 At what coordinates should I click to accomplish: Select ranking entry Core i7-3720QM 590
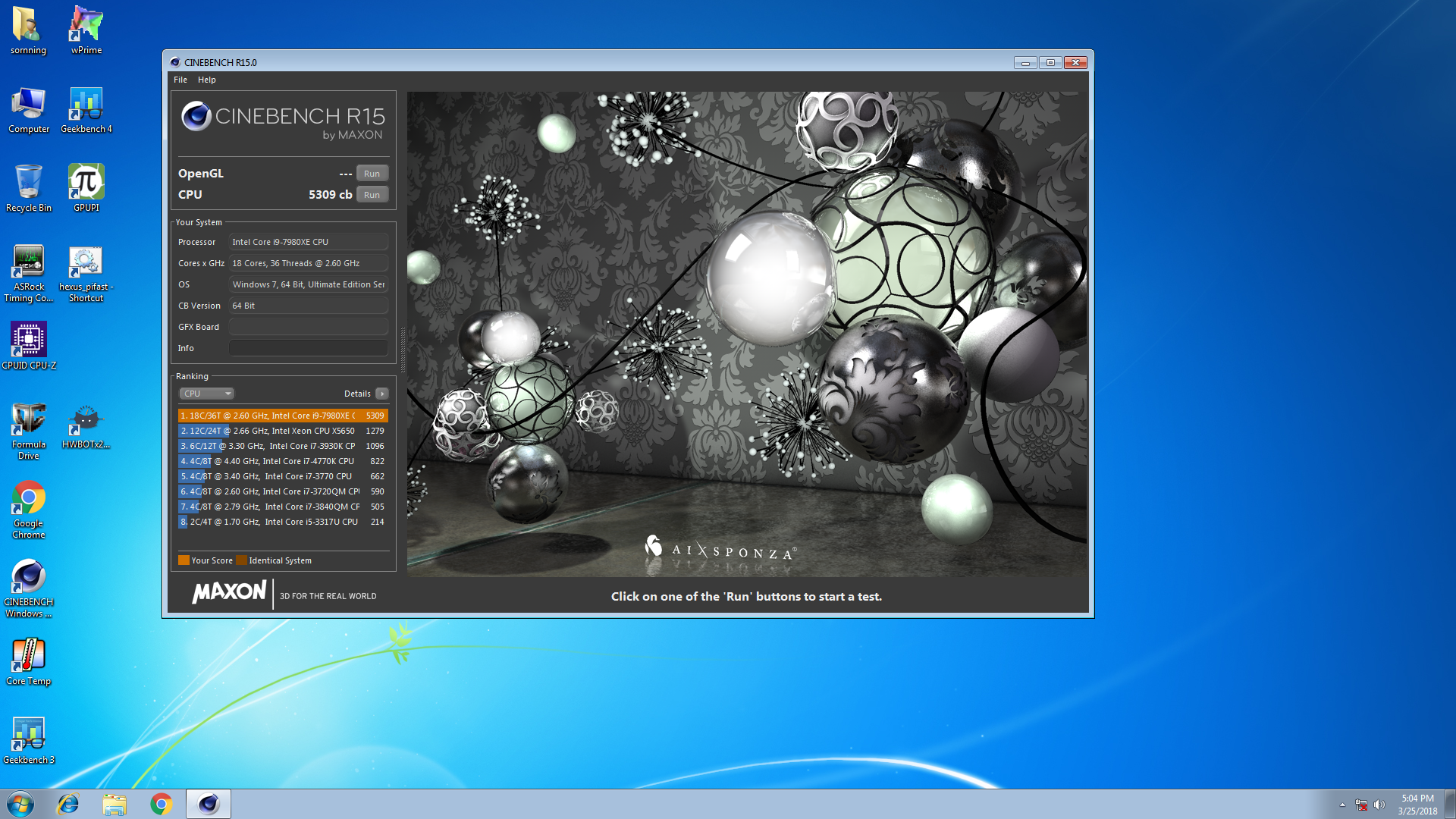(283, 491)
